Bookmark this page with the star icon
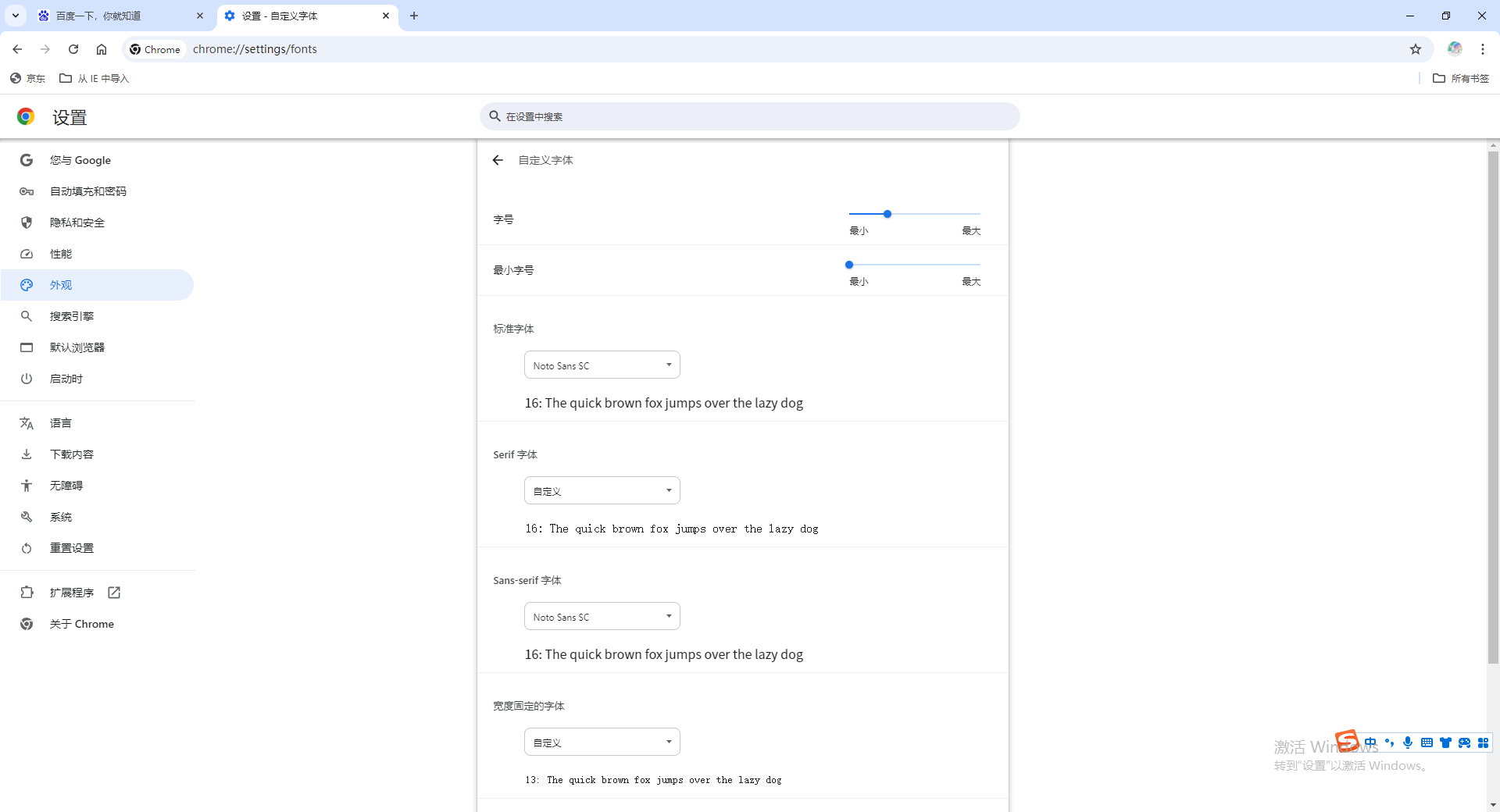 click(x=1416, y=49)
